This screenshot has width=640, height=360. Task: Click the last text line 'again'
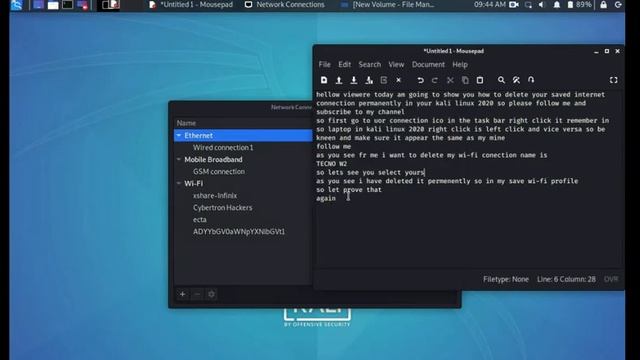(326, 198)
